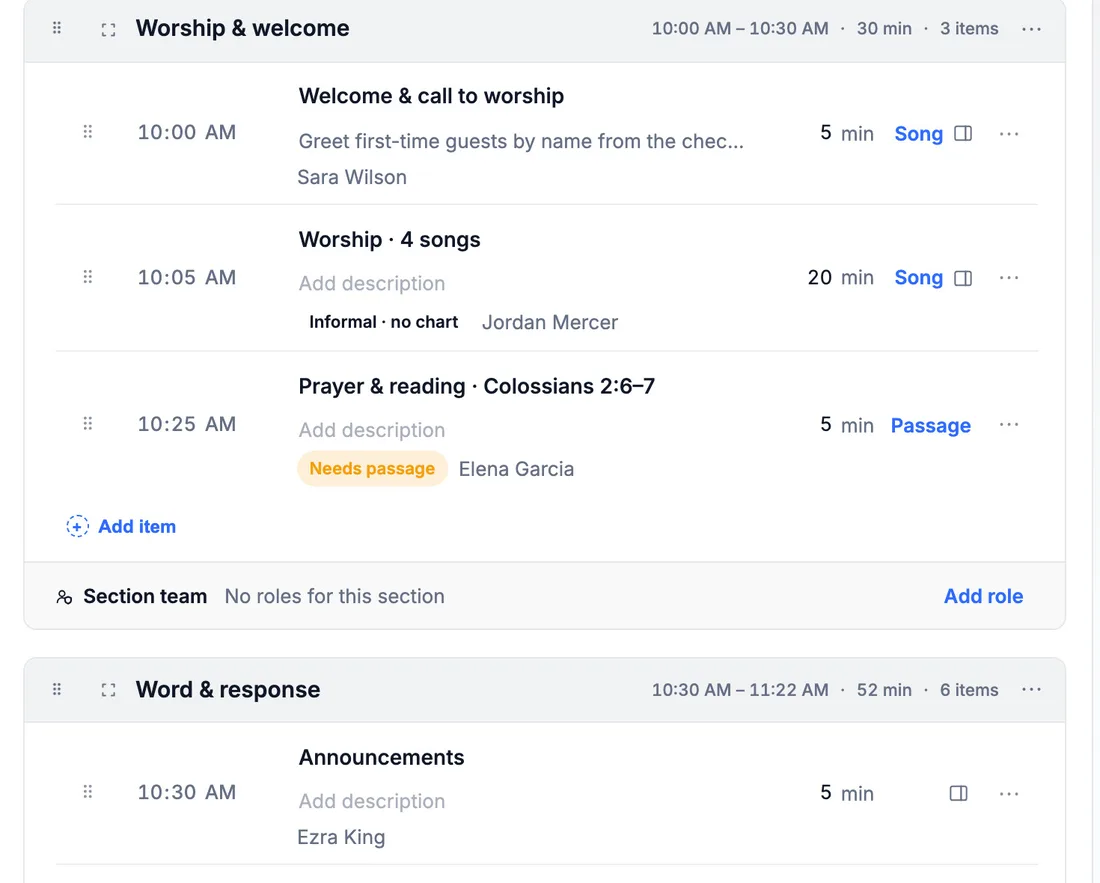Click the 3 items count label
This screenshot has width=1100, height=883.
969,29
